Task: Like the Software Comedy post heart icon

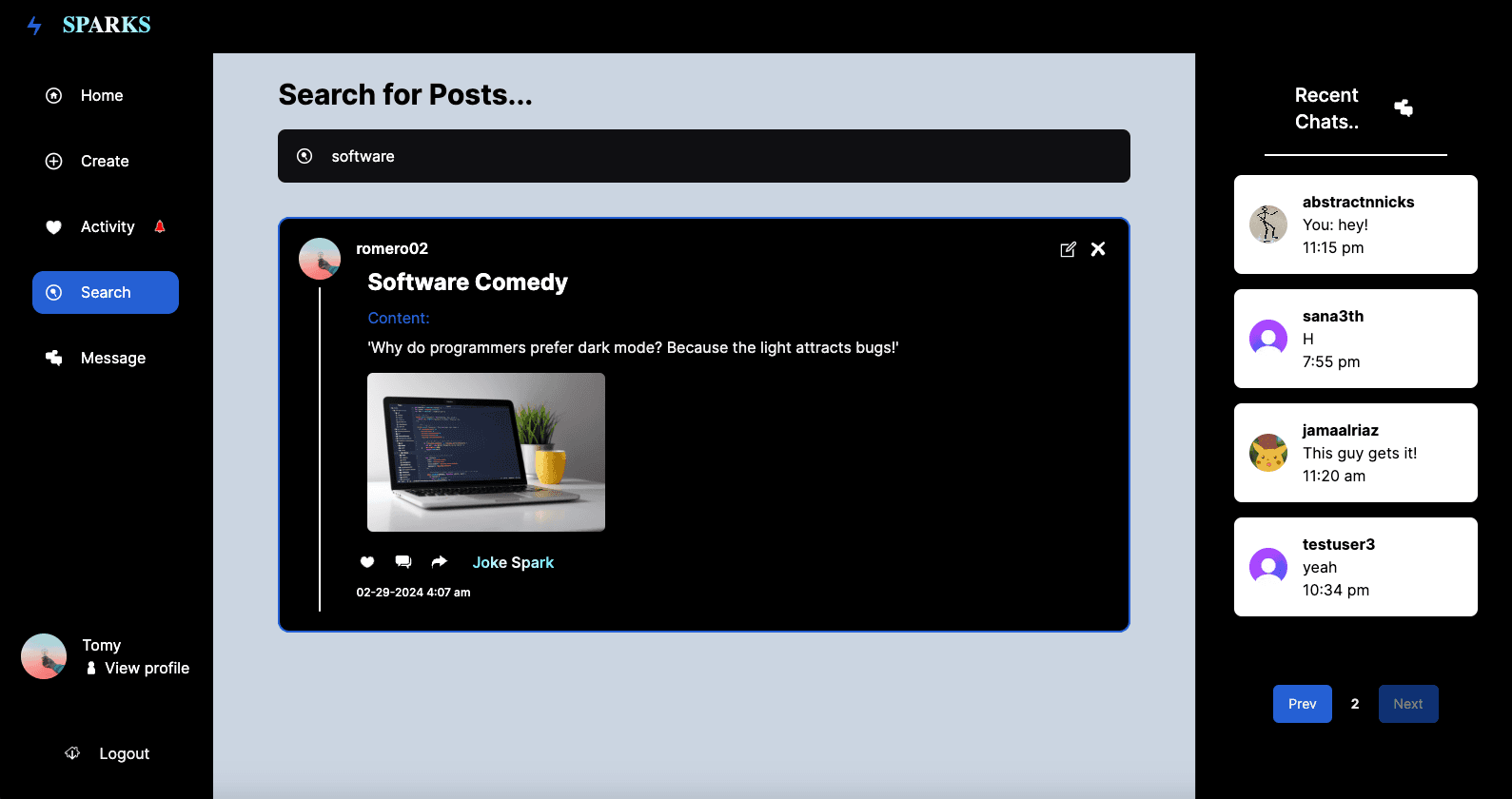Action: 367,562
